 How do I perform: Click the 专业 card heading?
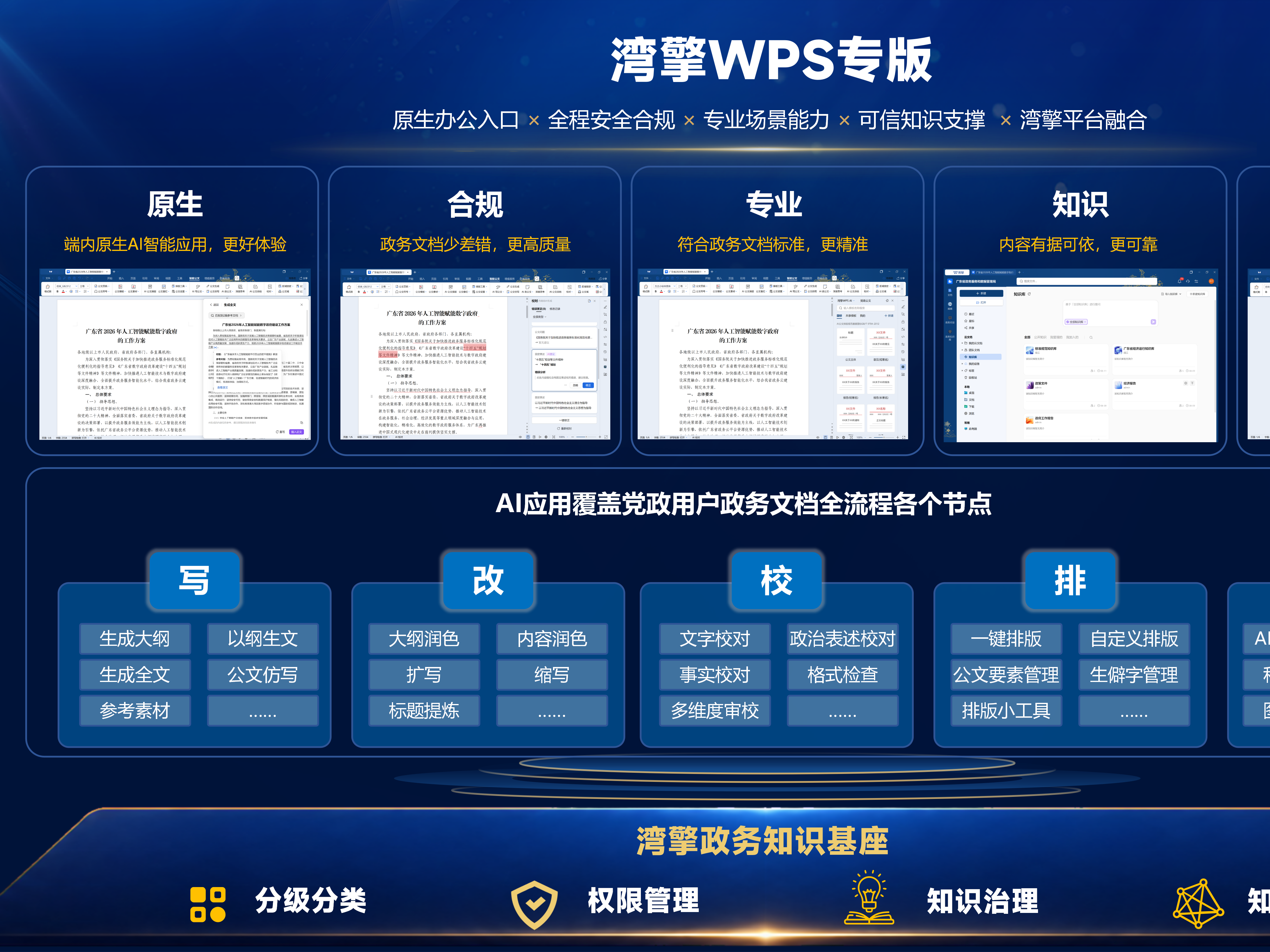tap(773, 204)
